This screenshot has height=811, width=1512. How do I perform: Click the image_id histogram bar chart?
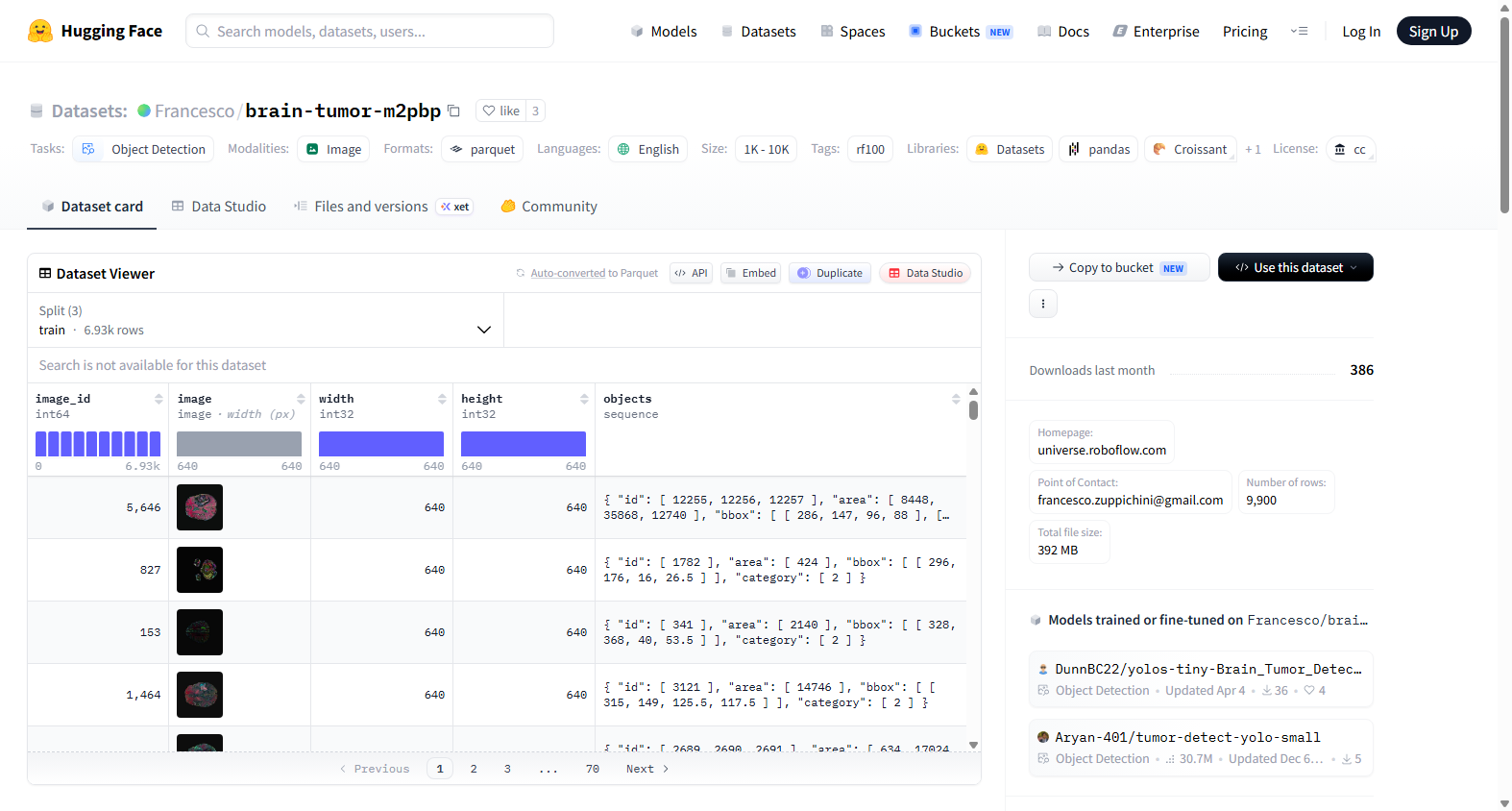[x=98, y=444]
